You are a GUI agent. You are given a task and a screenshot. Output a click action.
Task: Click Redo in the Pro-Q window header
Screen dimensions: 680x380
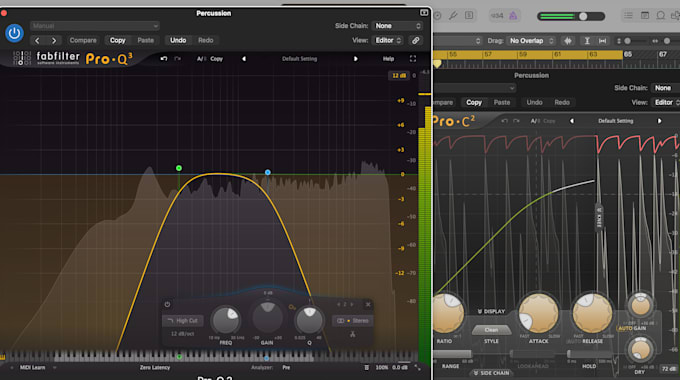[x=206, y=40]
